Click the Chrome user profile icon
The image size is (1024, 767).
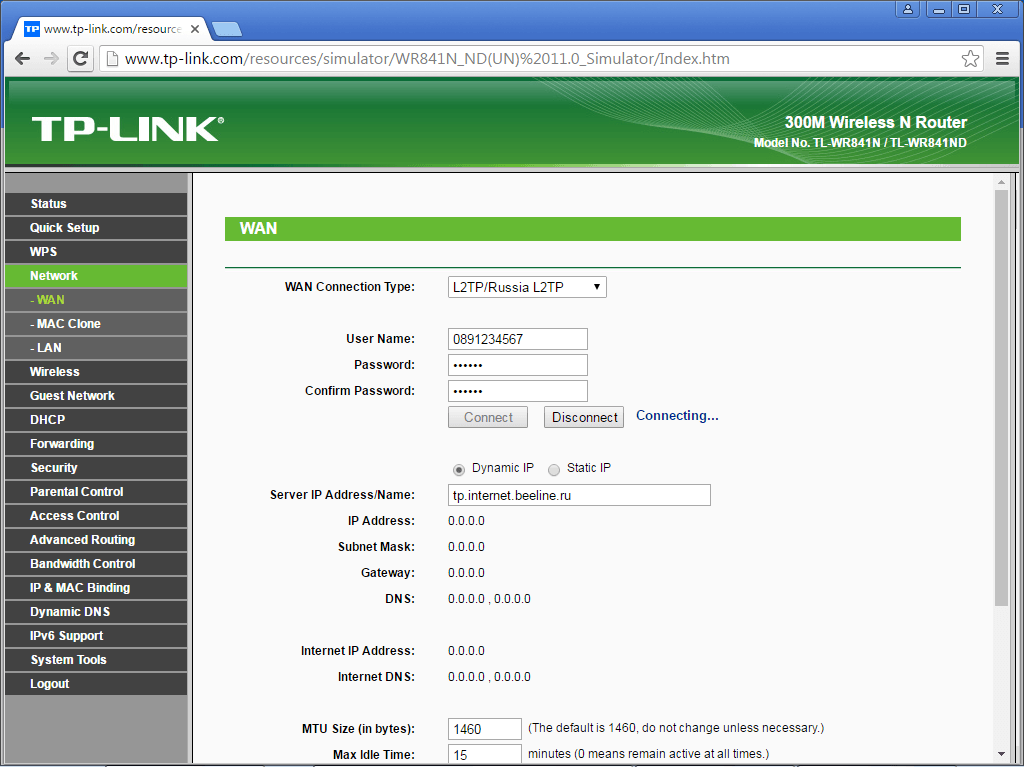[x=908, y=9]
